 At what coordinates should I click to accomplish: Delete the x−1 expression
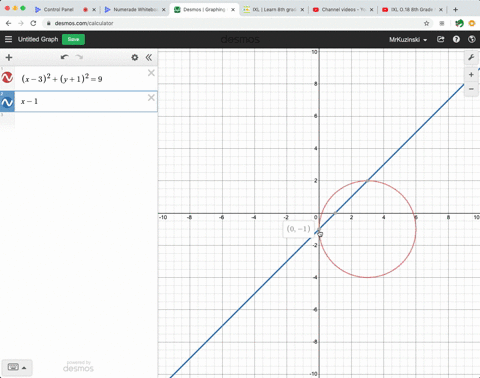(x=151, y=97)
